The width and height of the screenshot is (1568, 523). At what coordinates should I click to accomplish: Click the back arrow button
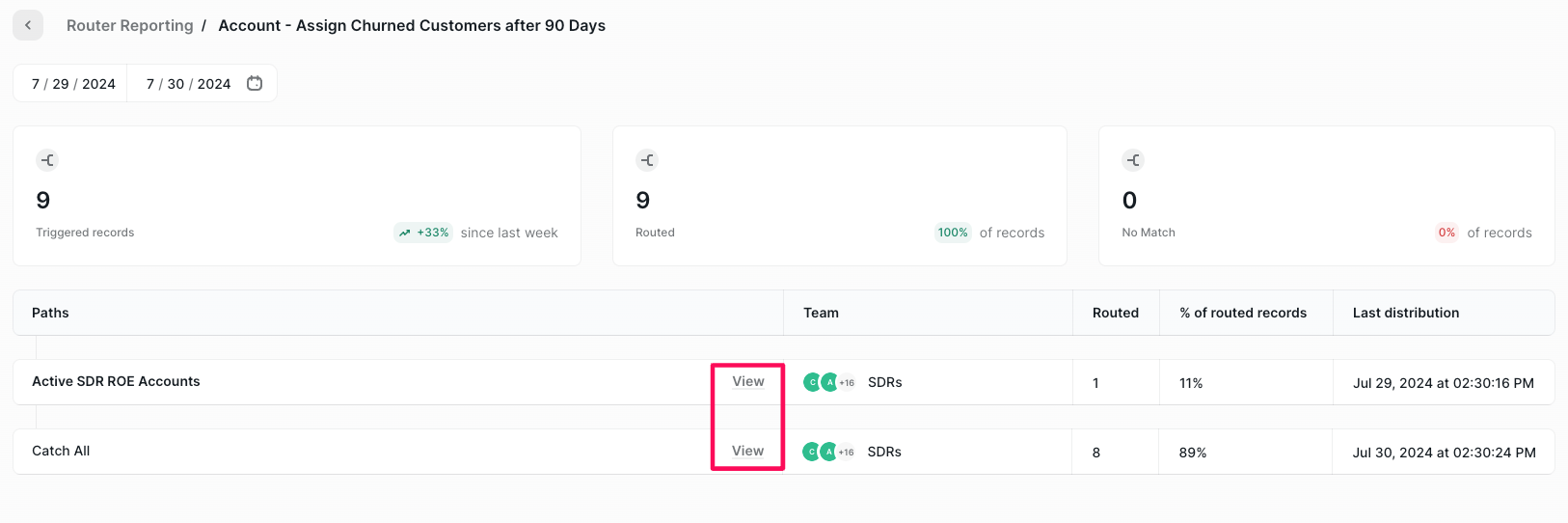28,25
